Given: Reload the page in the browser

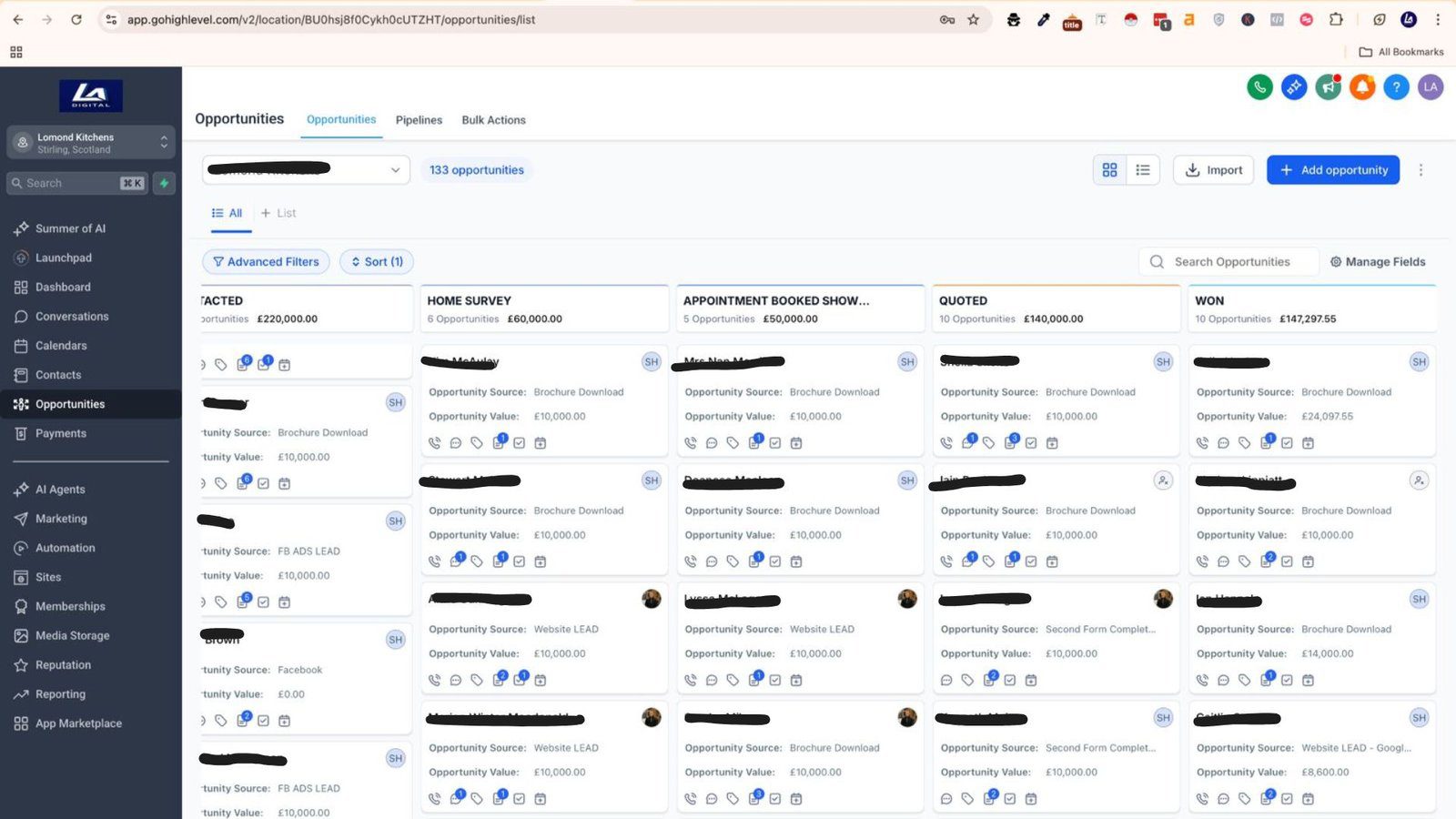Looking at the screenshot, I should [x=76, y=19].
